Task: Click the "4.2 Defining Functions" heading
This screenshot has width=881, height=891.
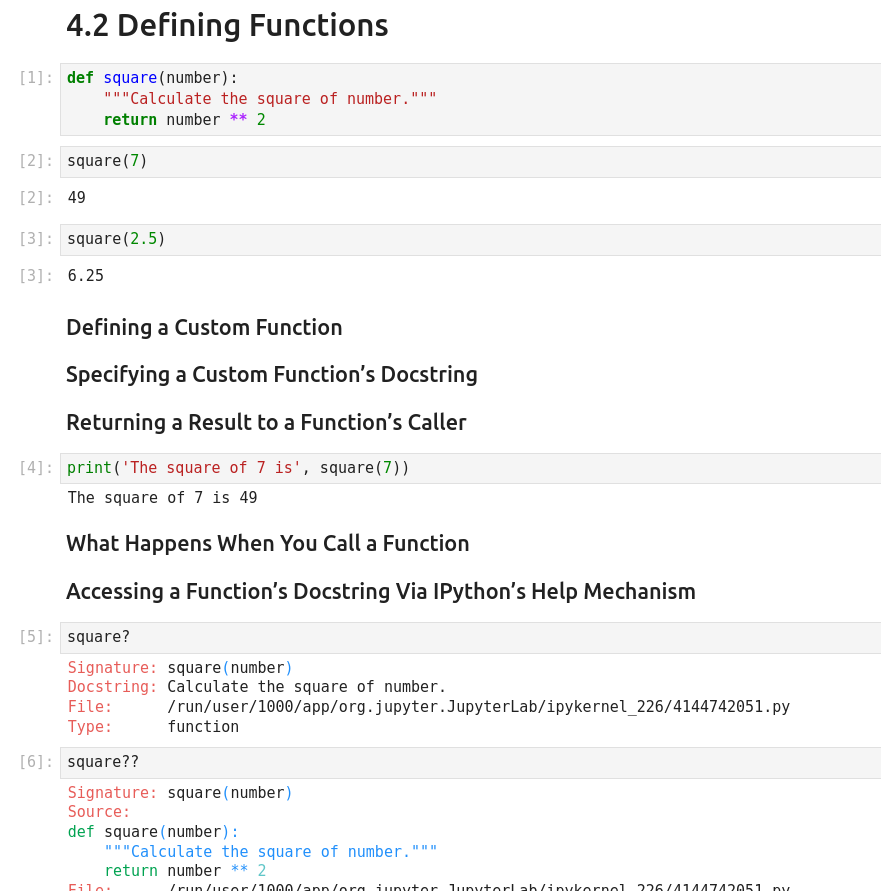Action: 227,25
